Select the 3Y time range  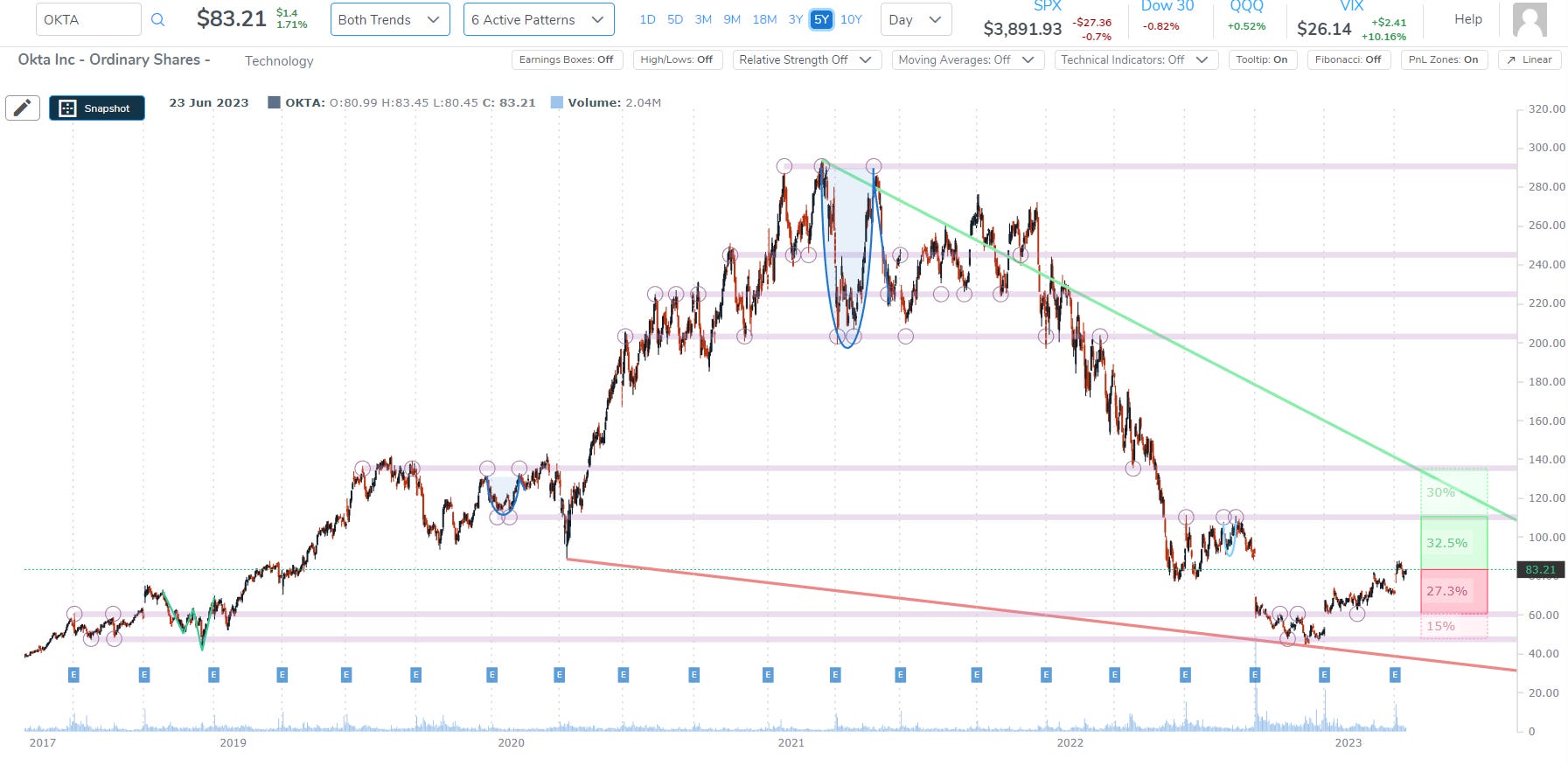pos(795,19)
